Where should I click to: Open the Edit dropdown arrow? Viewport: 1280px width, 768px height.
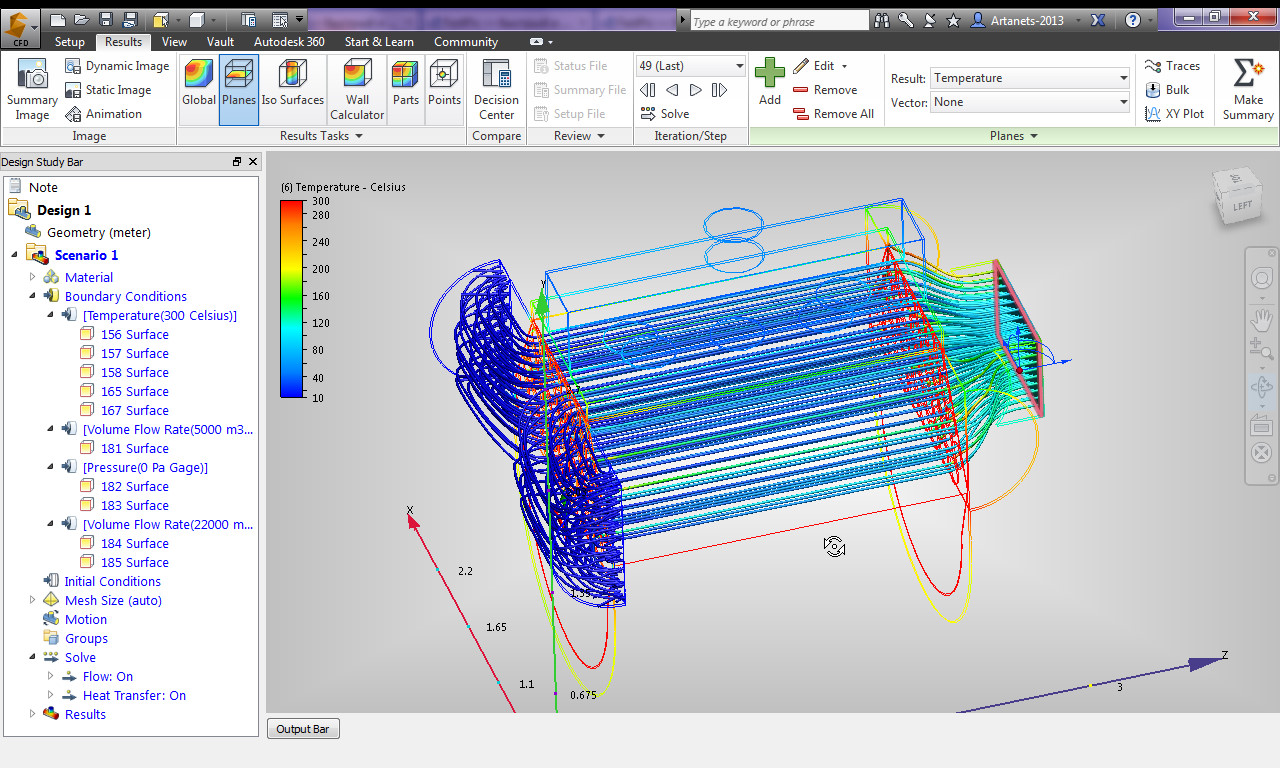pos(844,66)
